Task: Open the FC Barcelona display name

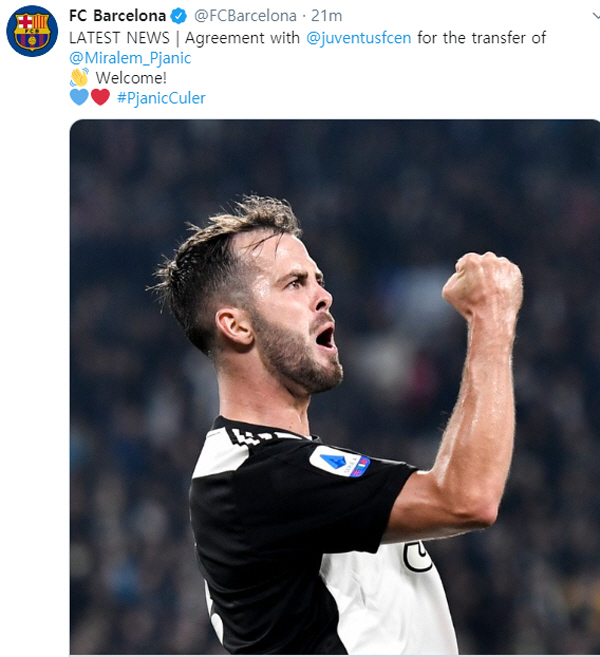Action: [117, 16]
